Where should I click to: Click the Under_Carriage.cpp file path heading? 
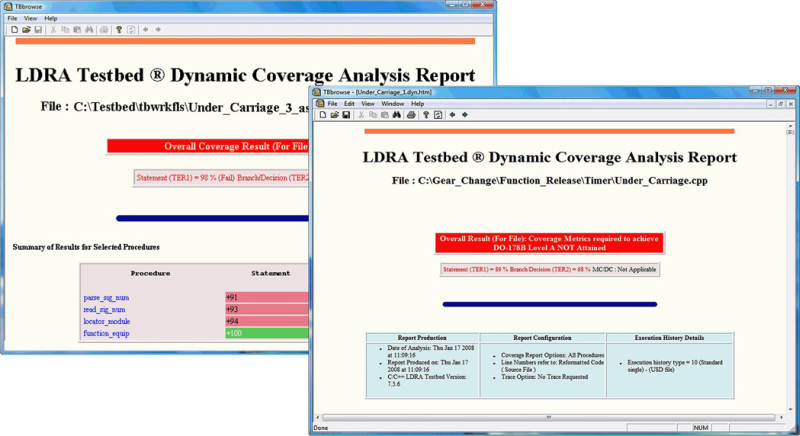pos(549,181)
